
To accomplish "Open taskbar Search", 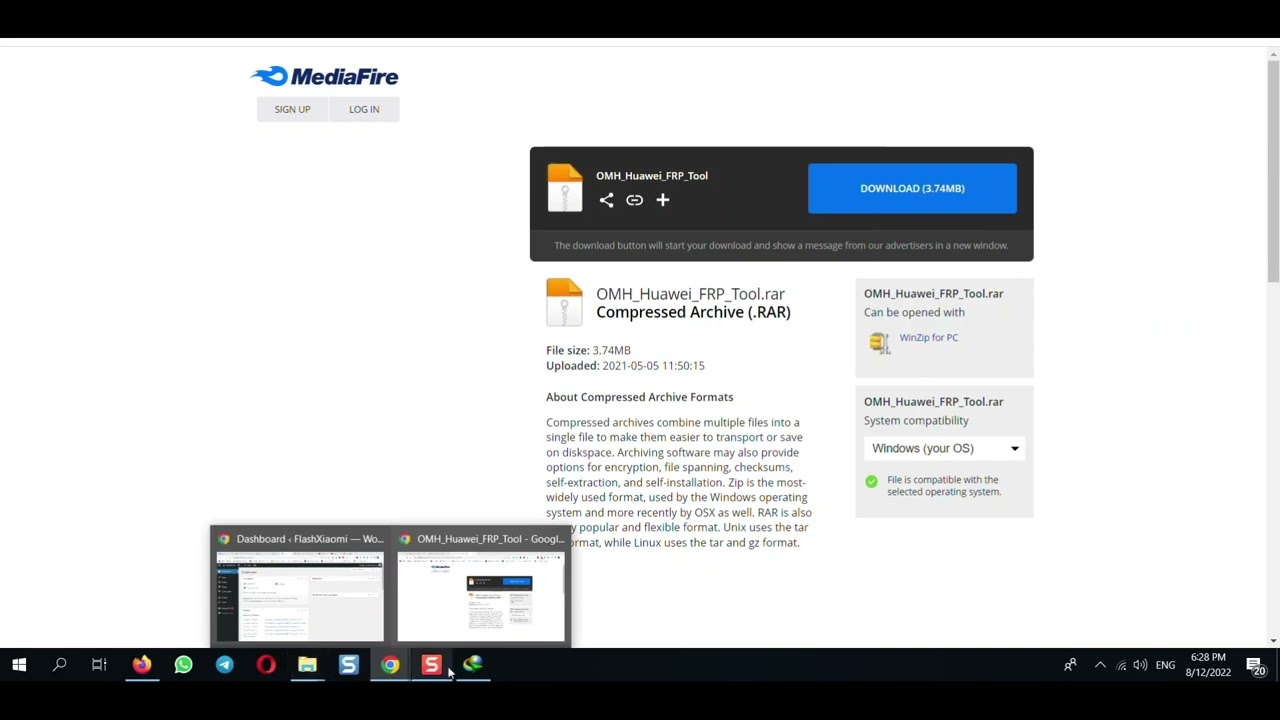I will (59, 665).
